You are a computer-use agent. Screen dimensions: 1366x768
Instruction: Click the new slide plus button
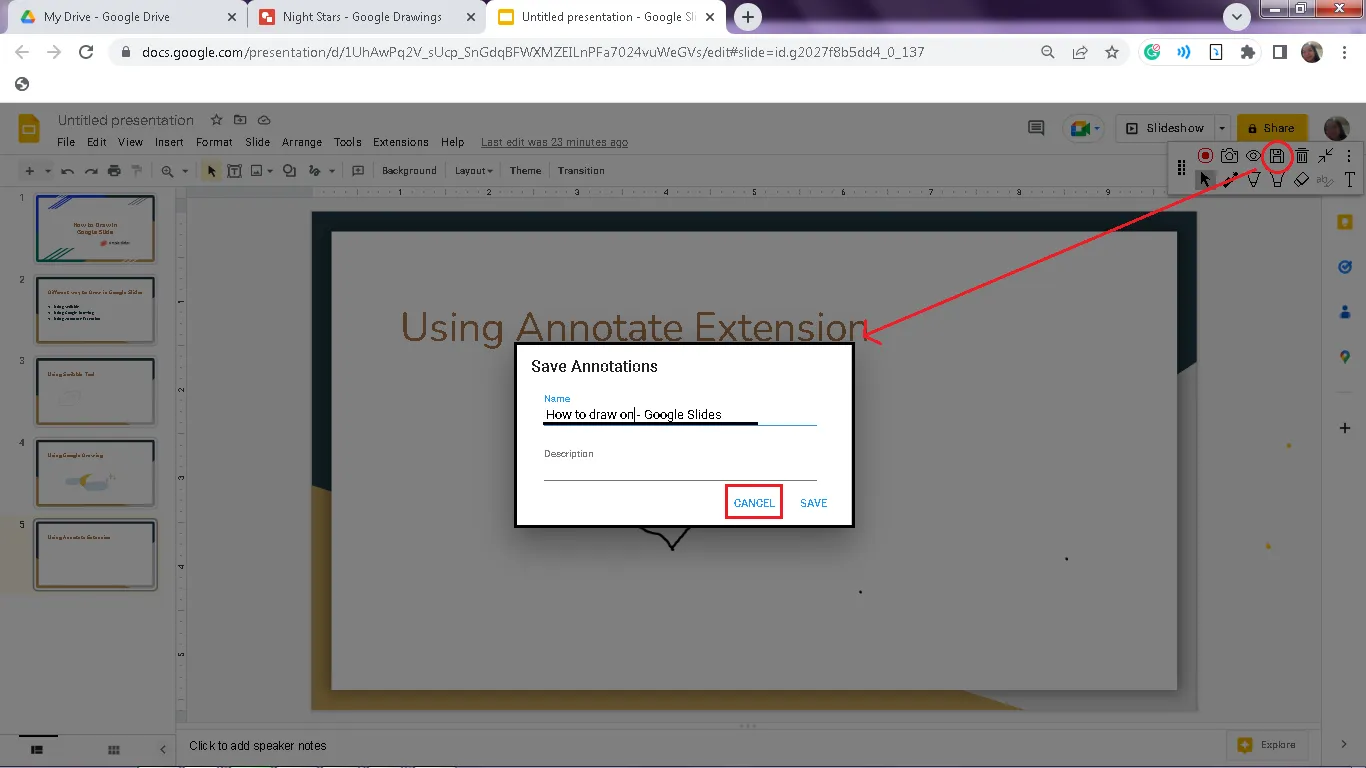30,171
